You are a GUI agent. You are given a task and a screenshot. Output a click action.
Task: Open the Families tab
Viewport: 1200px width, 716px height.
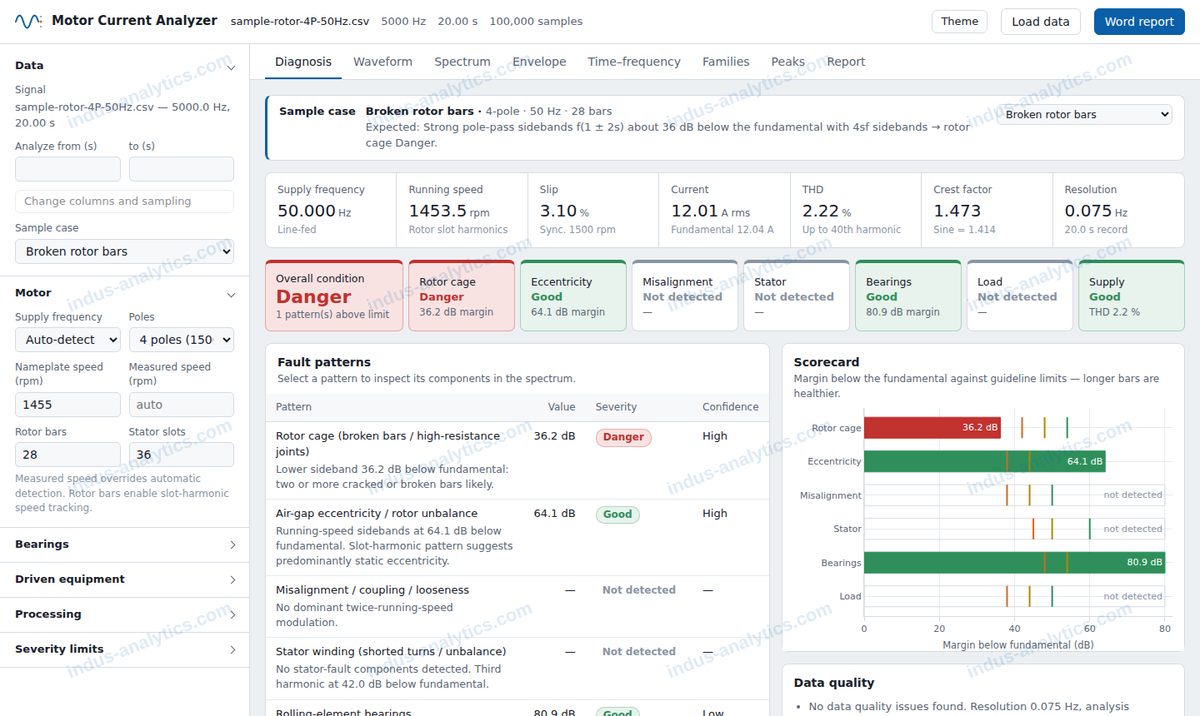tap(726, 62)
